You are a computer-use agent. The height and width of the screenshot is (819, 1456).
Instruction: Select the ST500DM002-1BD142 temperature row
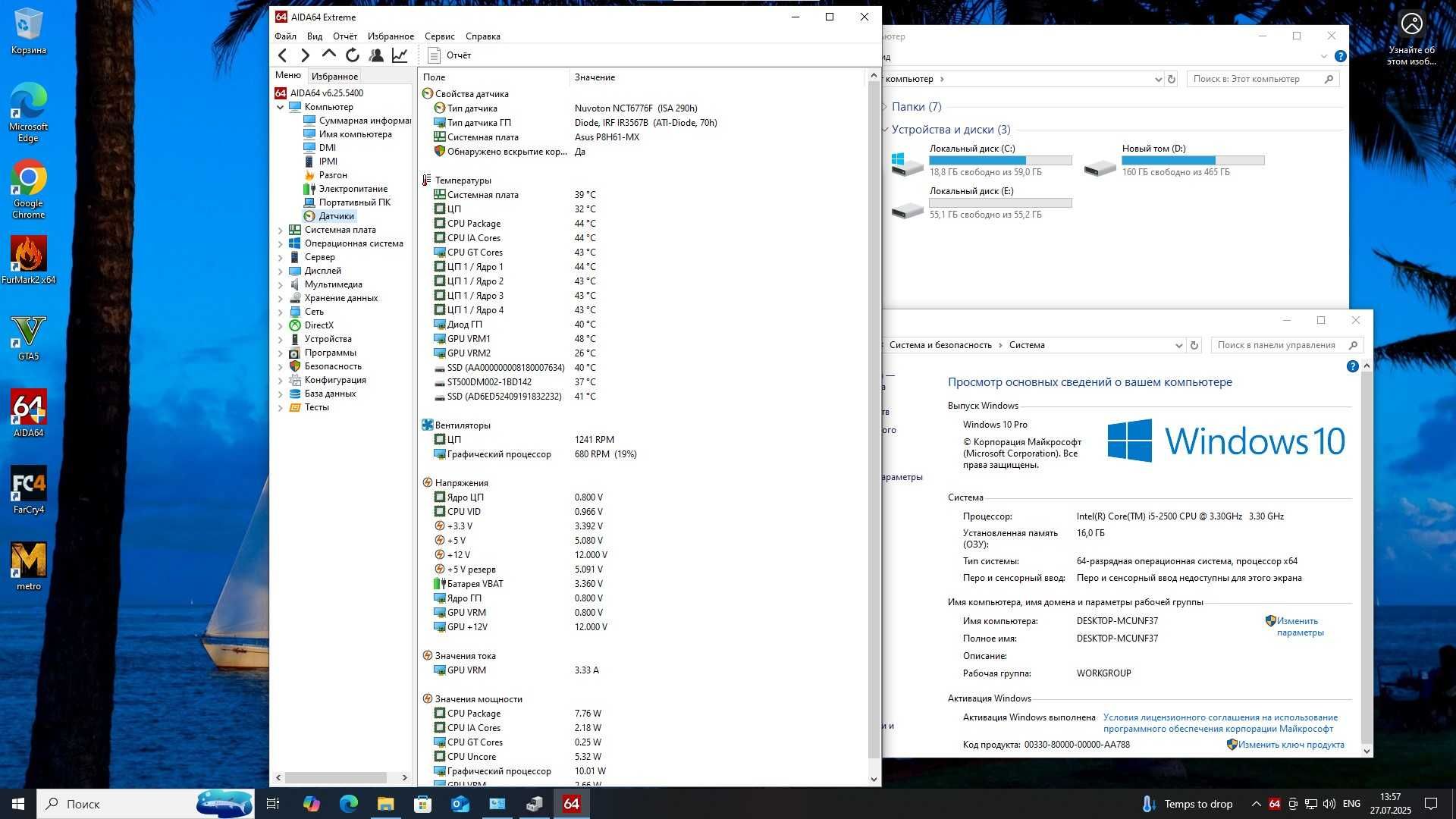tap(641, 382)
